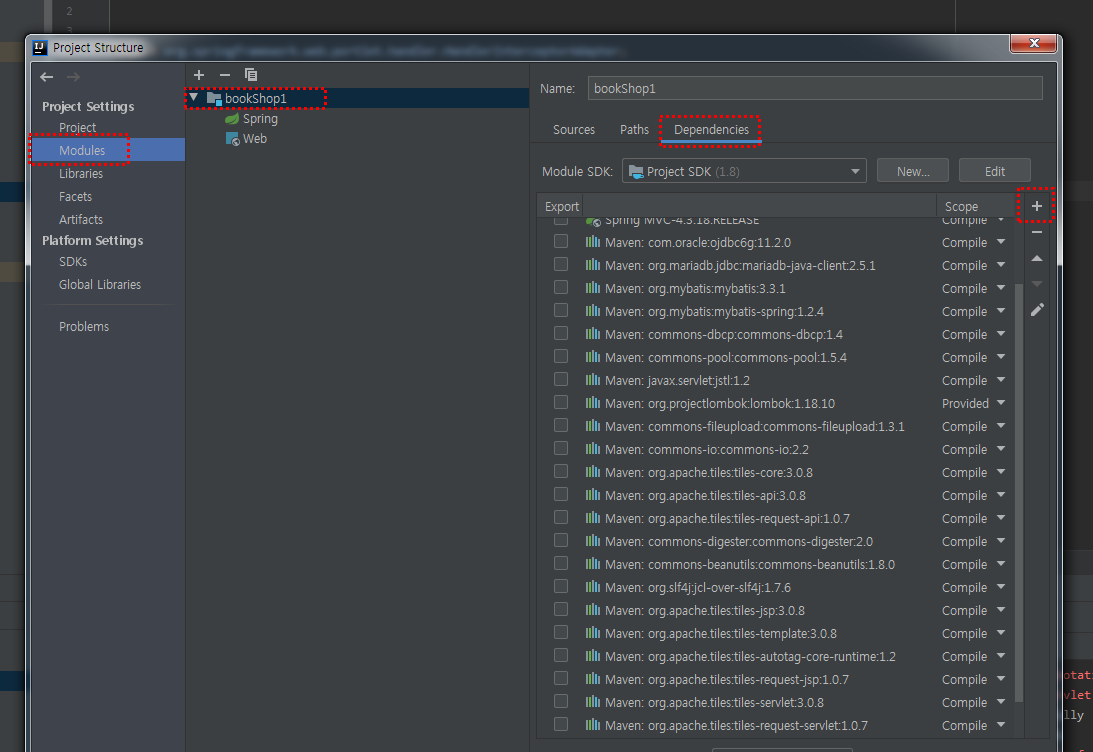Screen dimensions: 1093x752
Task: Click library icon of mybatis:3.3.1 dependency
Action: (x=593, y=288)
